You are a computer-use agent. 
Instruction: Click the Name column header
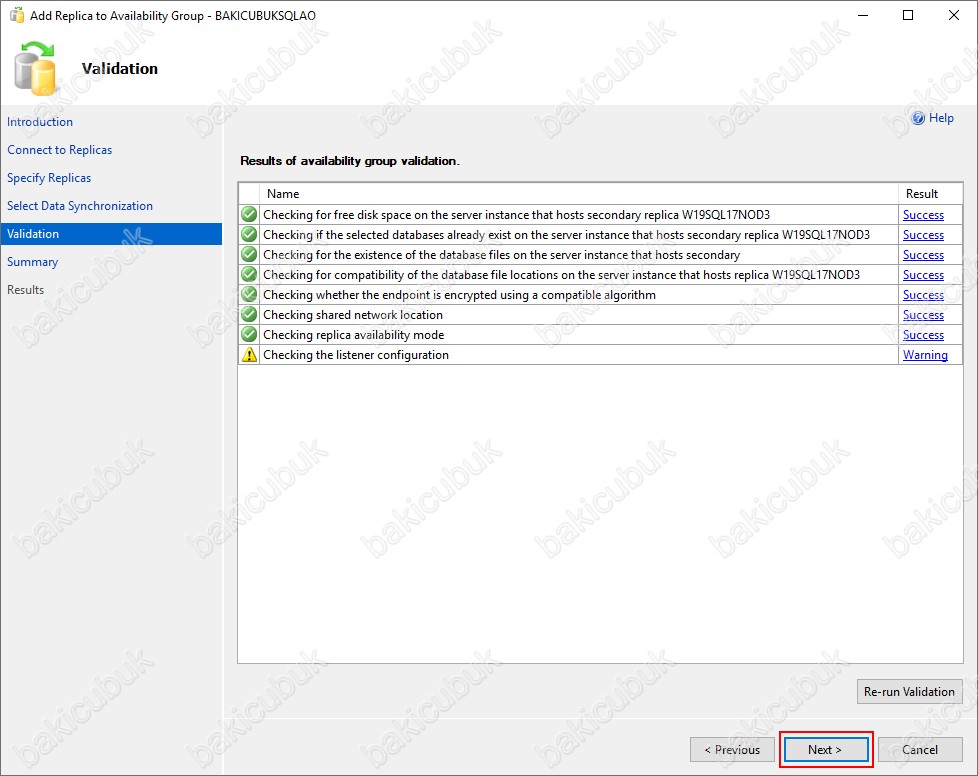[579, 194]
